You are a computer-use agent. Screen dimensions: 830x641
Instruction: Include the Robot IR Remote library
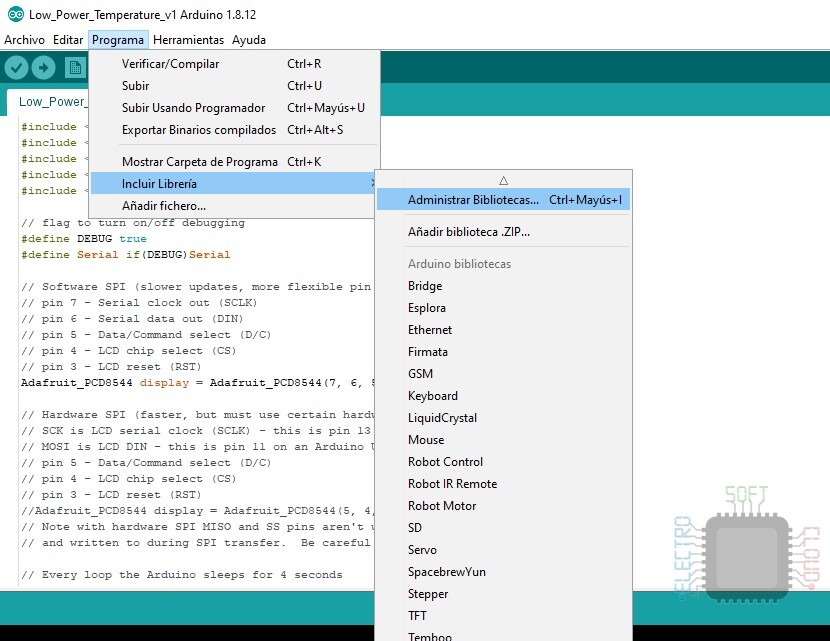click(503, 484)
